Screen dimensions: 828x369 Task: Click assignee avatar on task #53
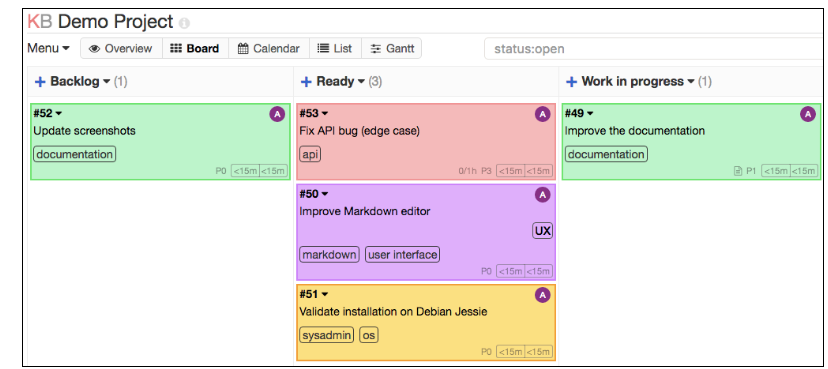(x=542, y=114)
